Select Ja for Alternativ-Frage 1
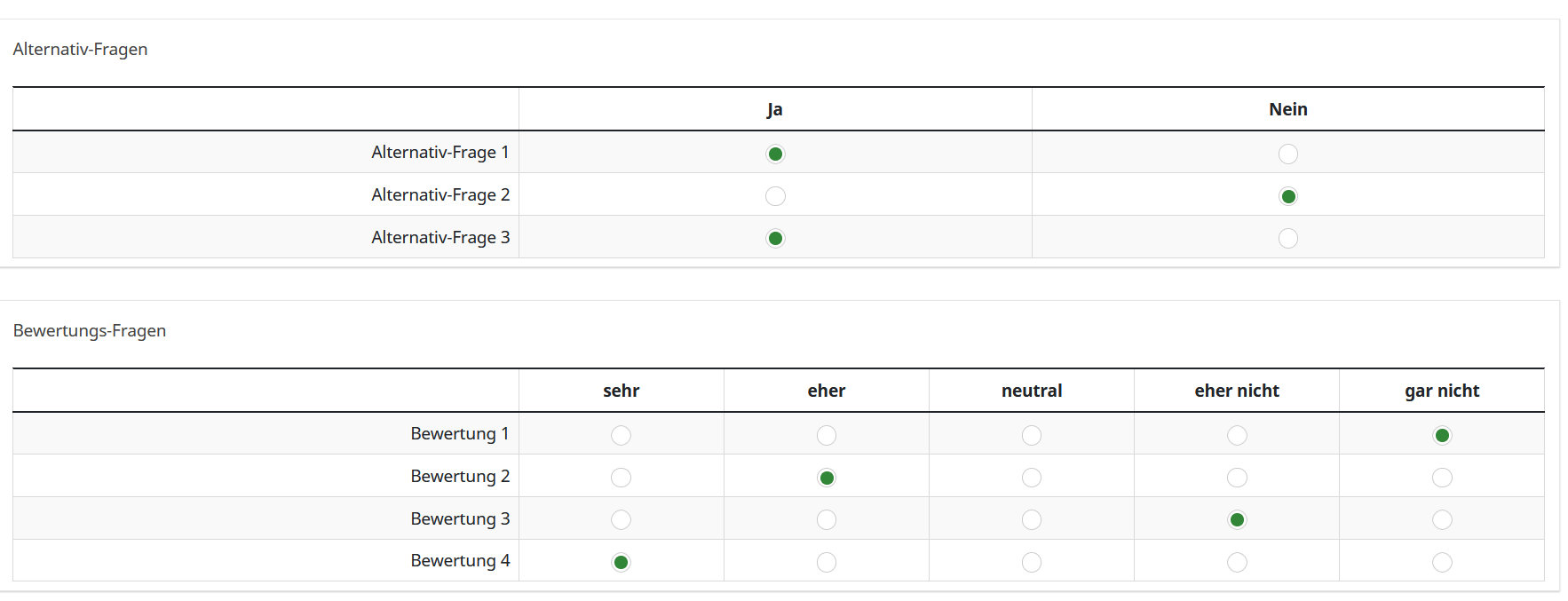This screenshot has width=1568, height=601. coord(775,154)
